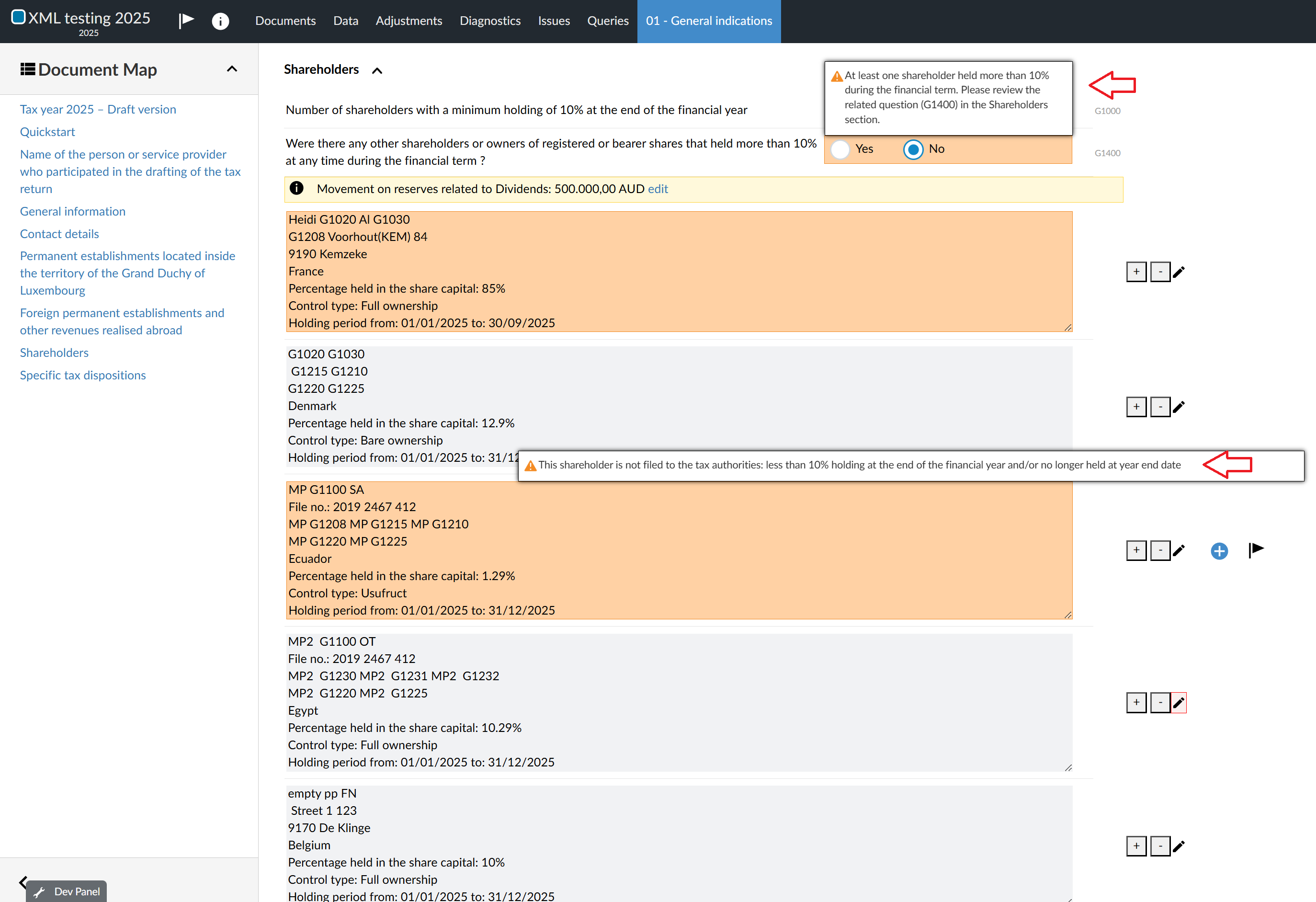Click the flag icon in the top header

tap(186, 21)
